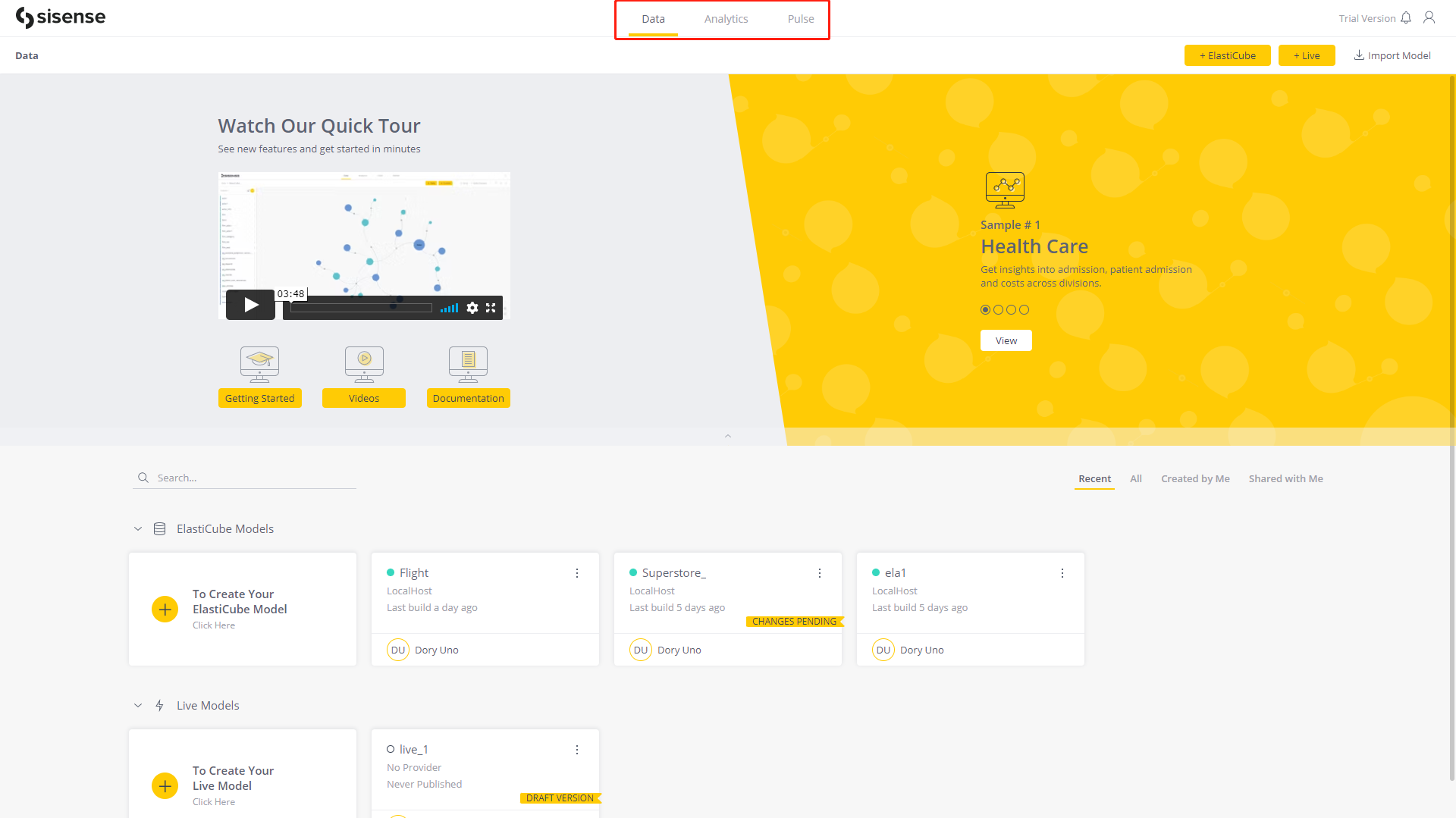Click ela1 green status dot
Screen dimensions: 1456x818
click(876, 572)
